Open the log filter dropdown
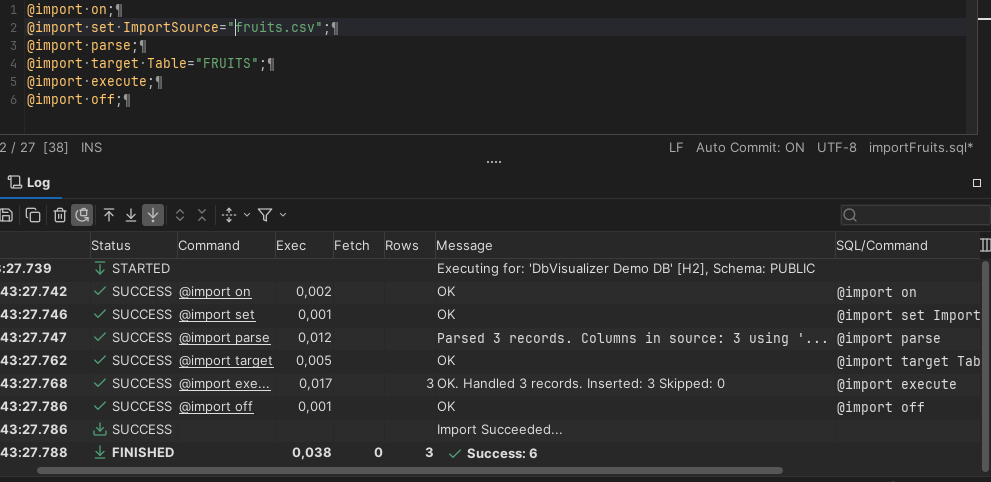991x482 pixels. (271, 215)
